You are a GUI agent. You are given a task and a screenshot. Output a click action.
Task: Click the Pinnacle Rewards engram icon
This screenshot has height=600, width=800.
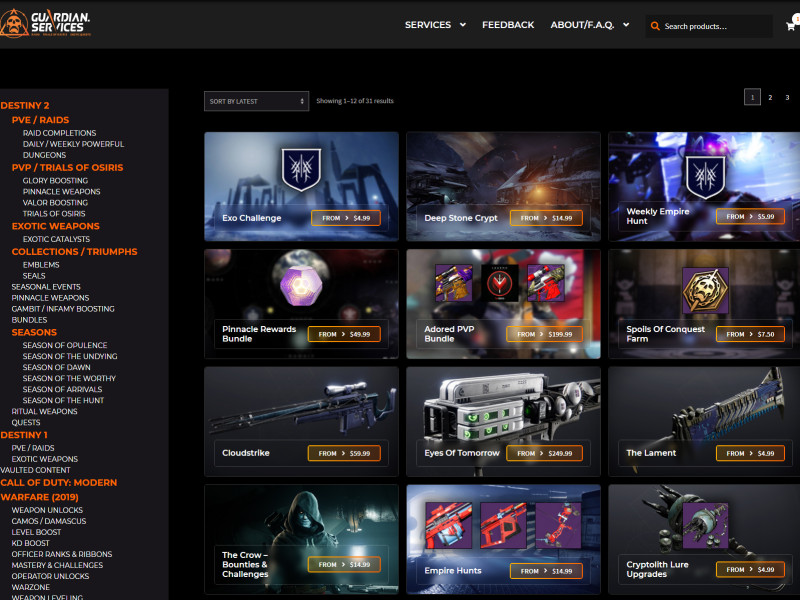(x=301, y=286)
